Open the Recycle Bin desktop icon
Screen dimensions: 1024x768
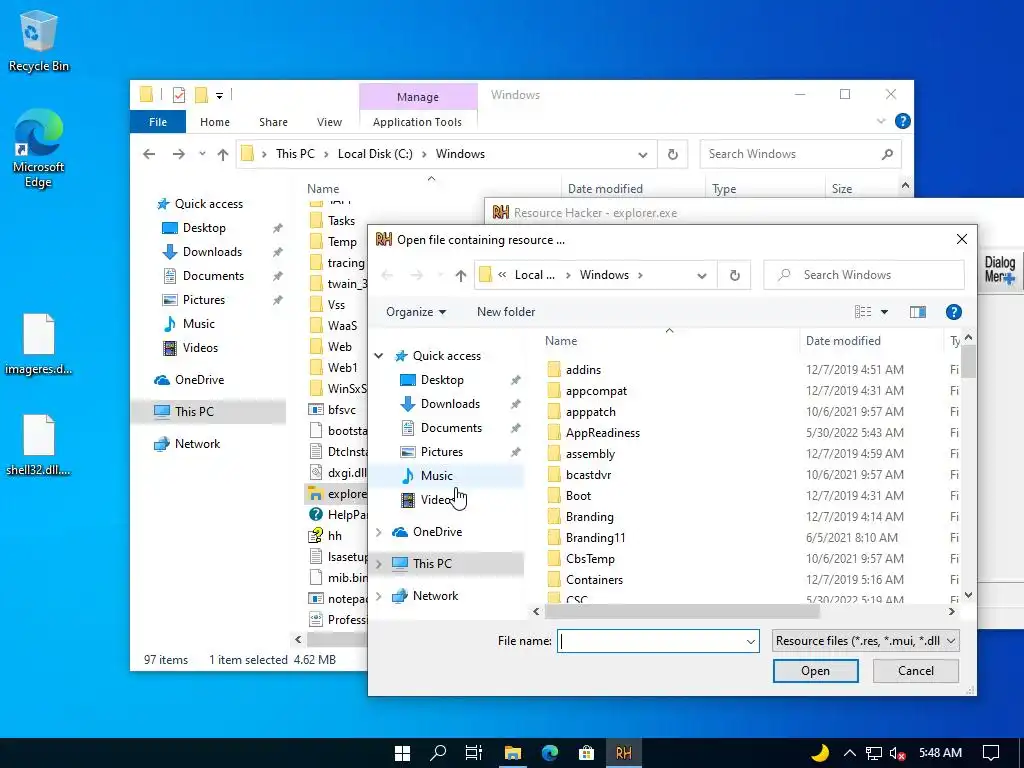click(x=38, y=40)
